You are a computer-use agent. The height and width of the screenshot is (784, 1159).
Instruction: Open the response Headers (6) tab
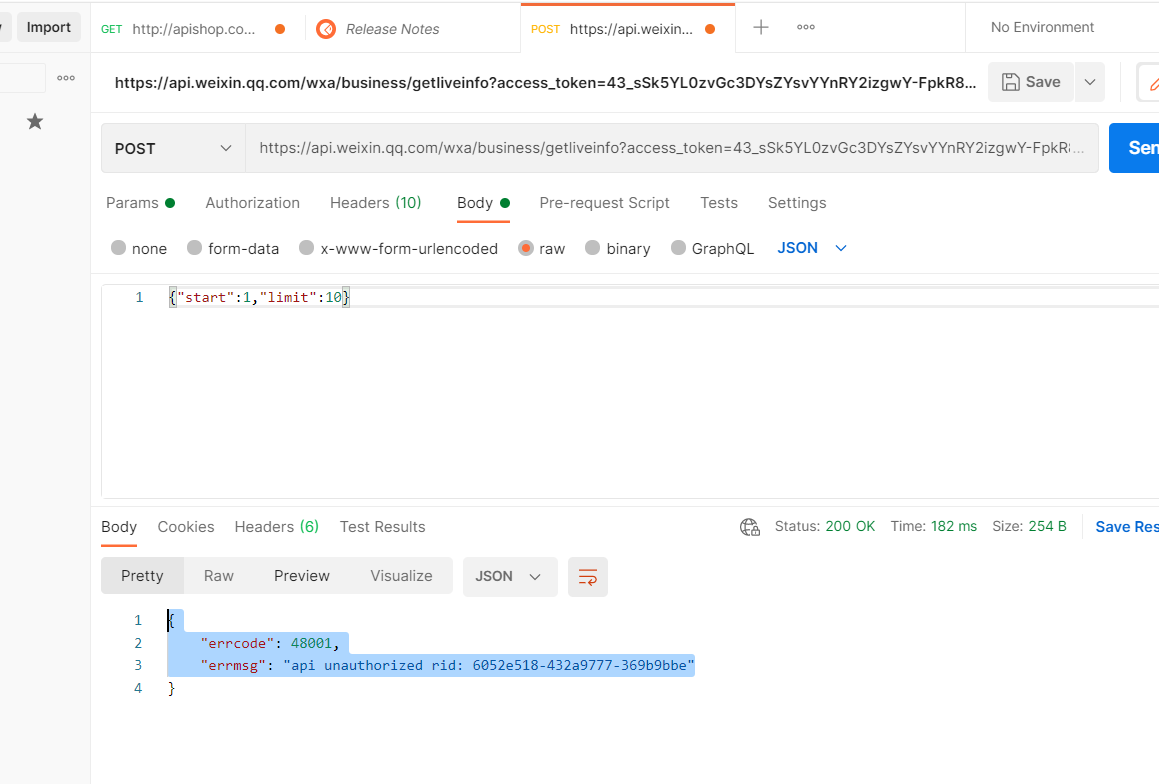[276, 527]
